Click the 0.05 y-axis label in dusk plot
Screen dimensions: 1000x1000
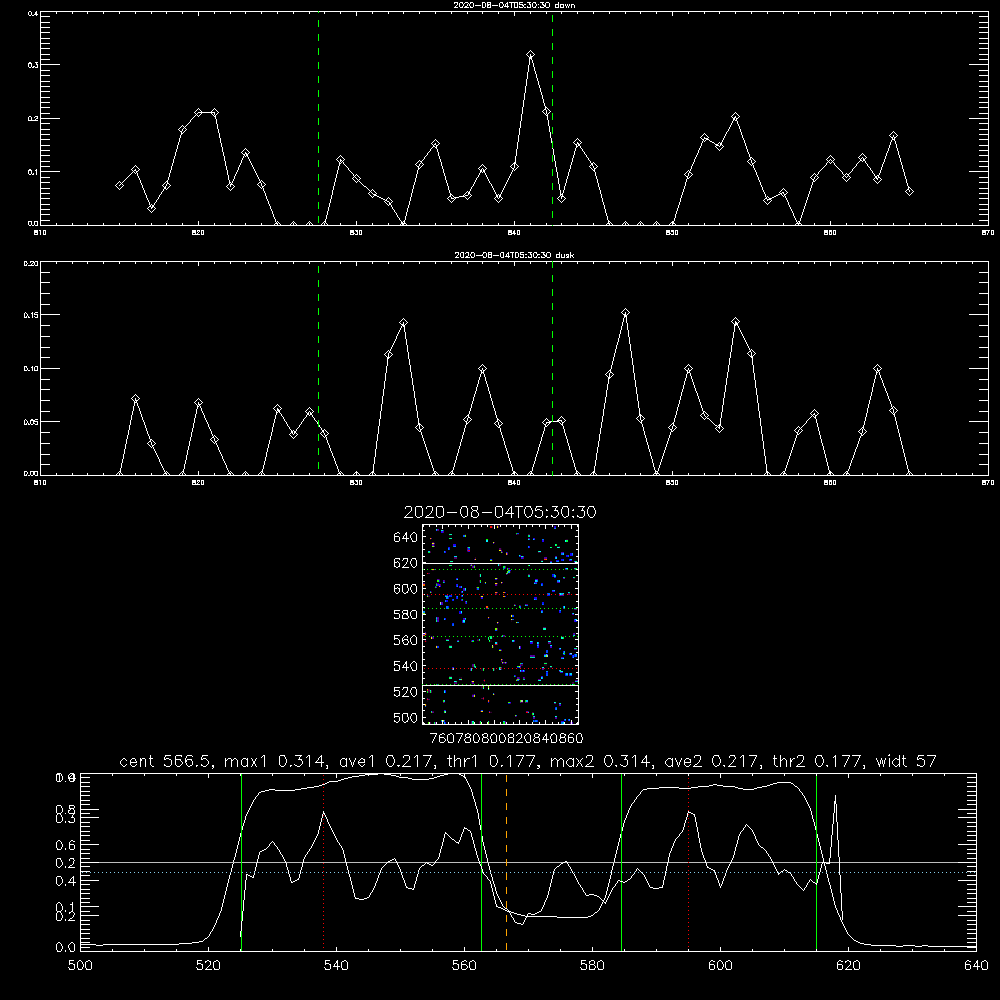pos(31,422)
